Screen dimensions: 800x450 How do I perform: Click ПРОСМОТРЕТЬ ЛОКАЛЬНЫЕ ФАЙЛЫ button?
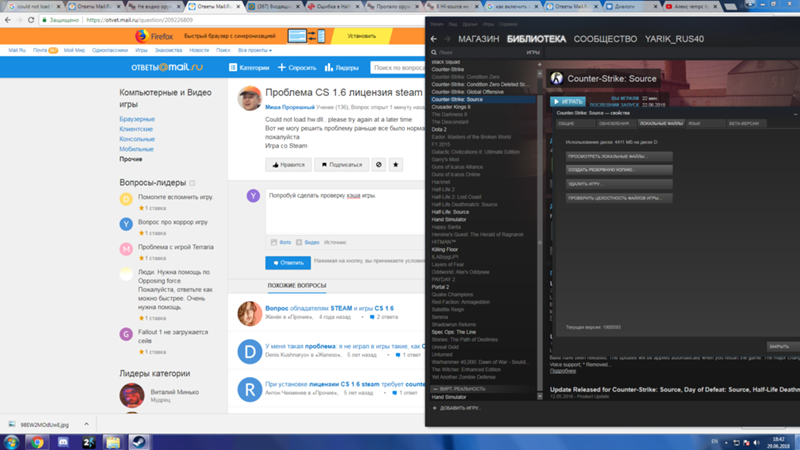[x=619, y=156]
